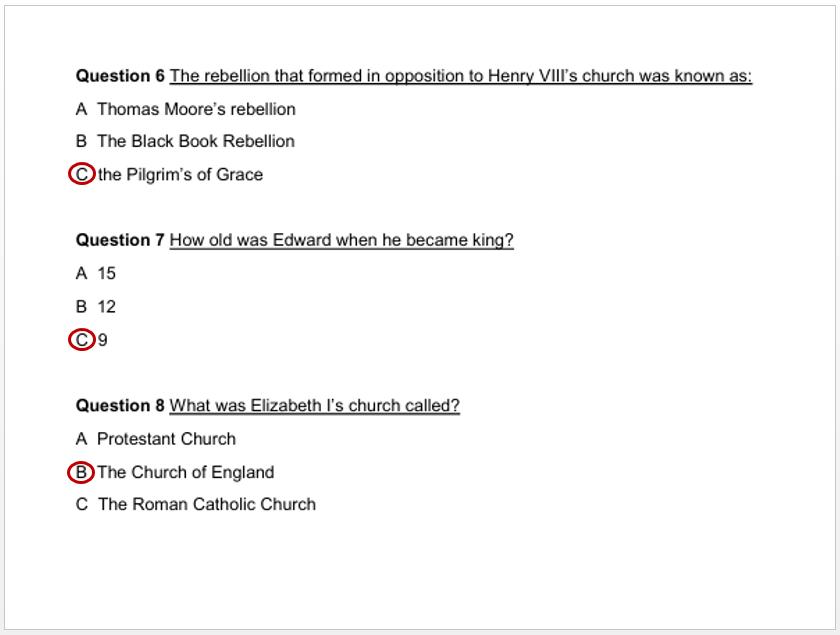Click letter C beside The Roman Catholic Church
Image resolution: width=840 pixels, height=635 pixels.
[x=82, y=504]
